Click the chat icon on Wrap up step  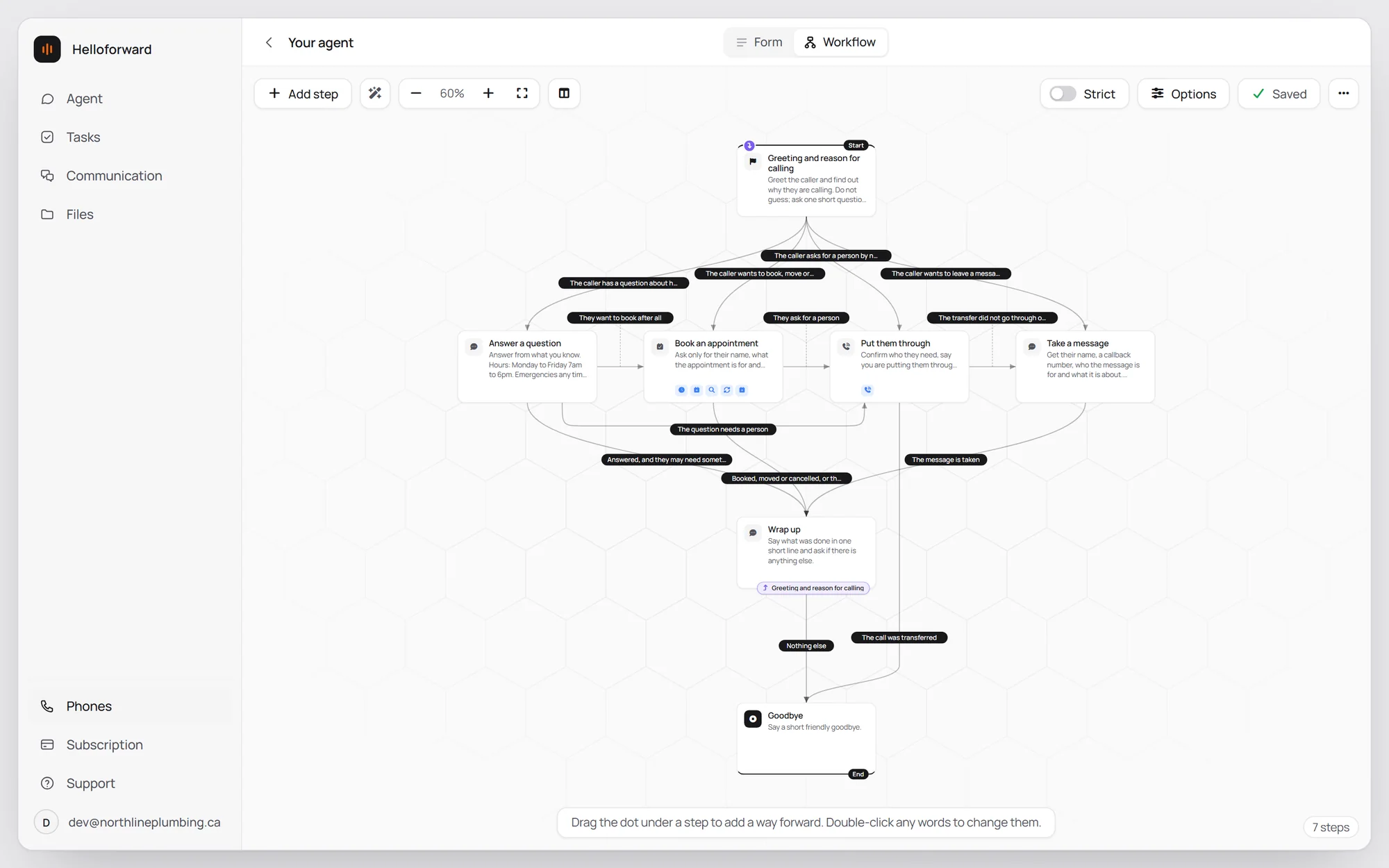753,533
